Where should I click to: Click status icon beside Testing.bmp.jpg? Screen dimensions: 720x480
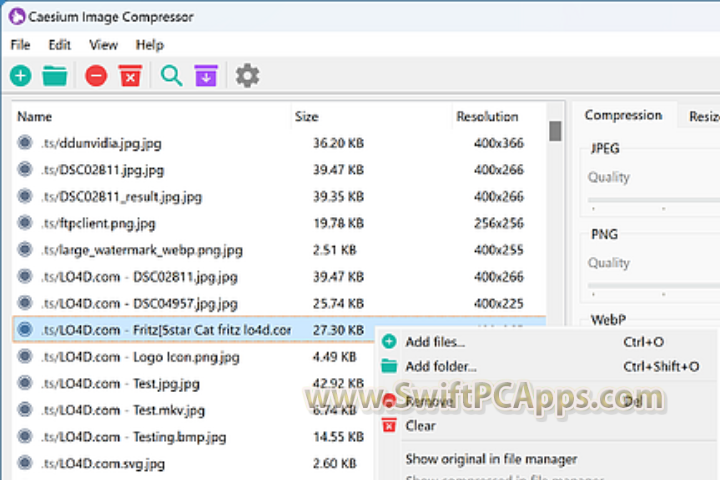coord(25,436)
